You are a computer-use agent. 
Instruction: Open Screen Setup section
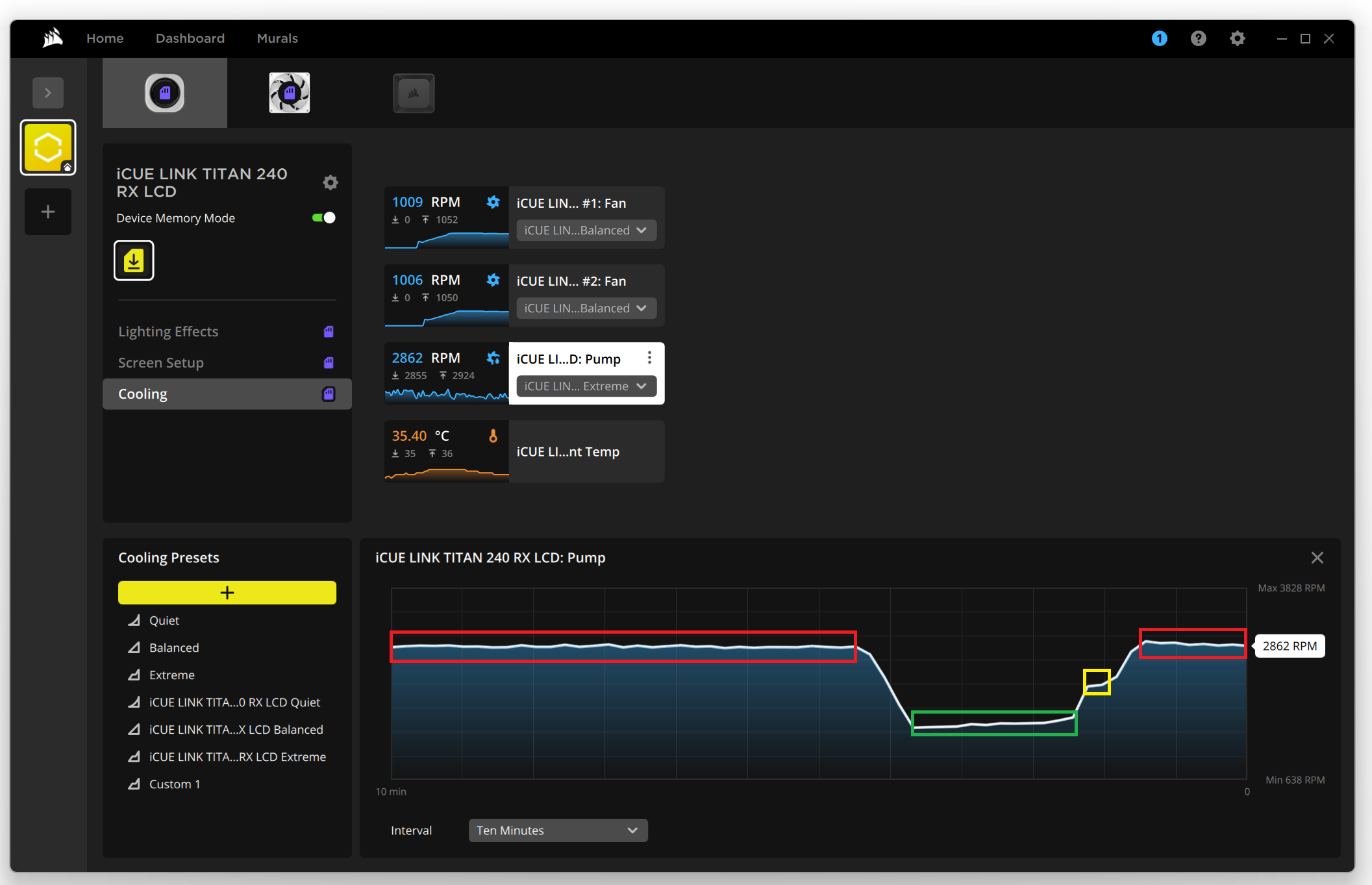(227, 362)
